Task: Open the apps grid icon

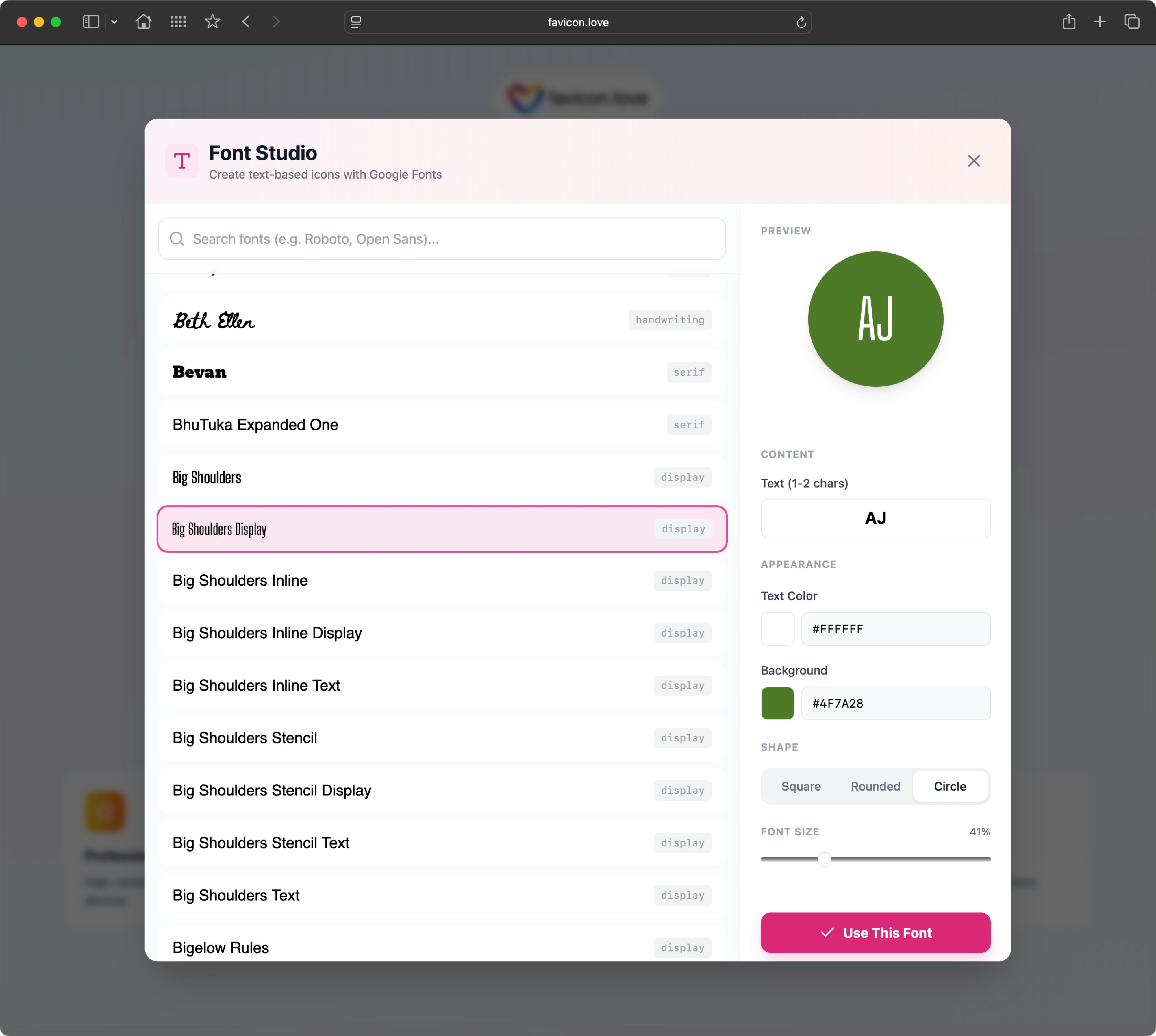Action: tap(178, 22)
